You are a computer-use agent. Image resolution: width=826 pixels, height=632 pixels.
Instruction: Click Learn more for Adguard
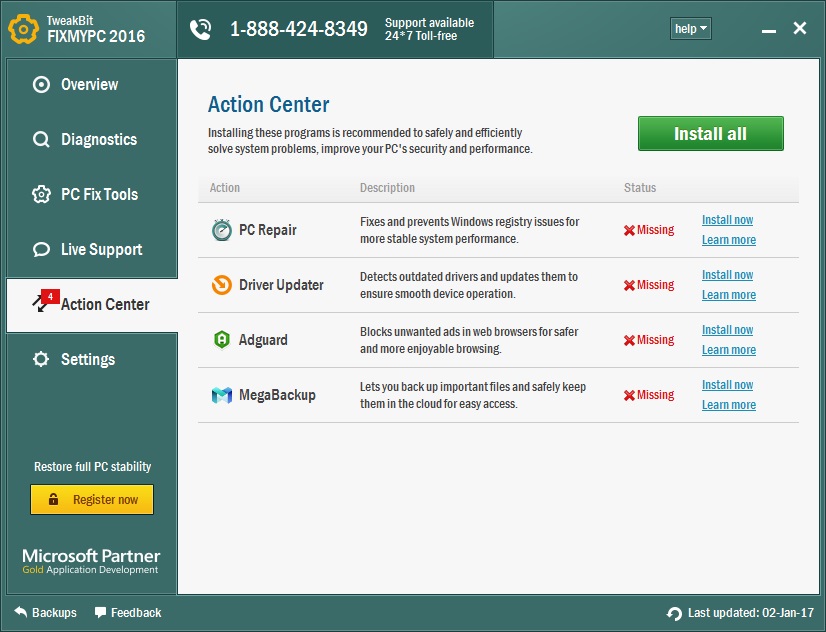(x=728, y=350)
